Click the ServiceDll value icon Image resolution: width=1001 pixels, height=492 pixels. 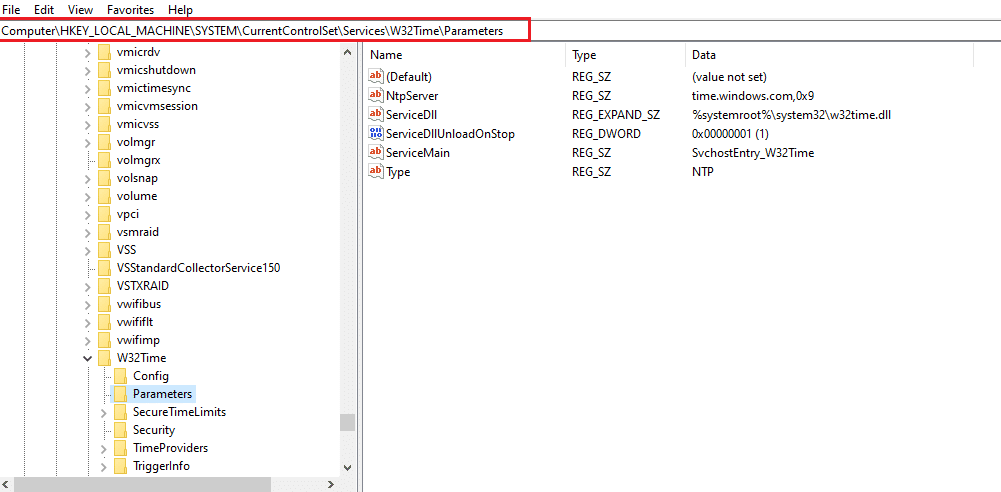point(376,115)
